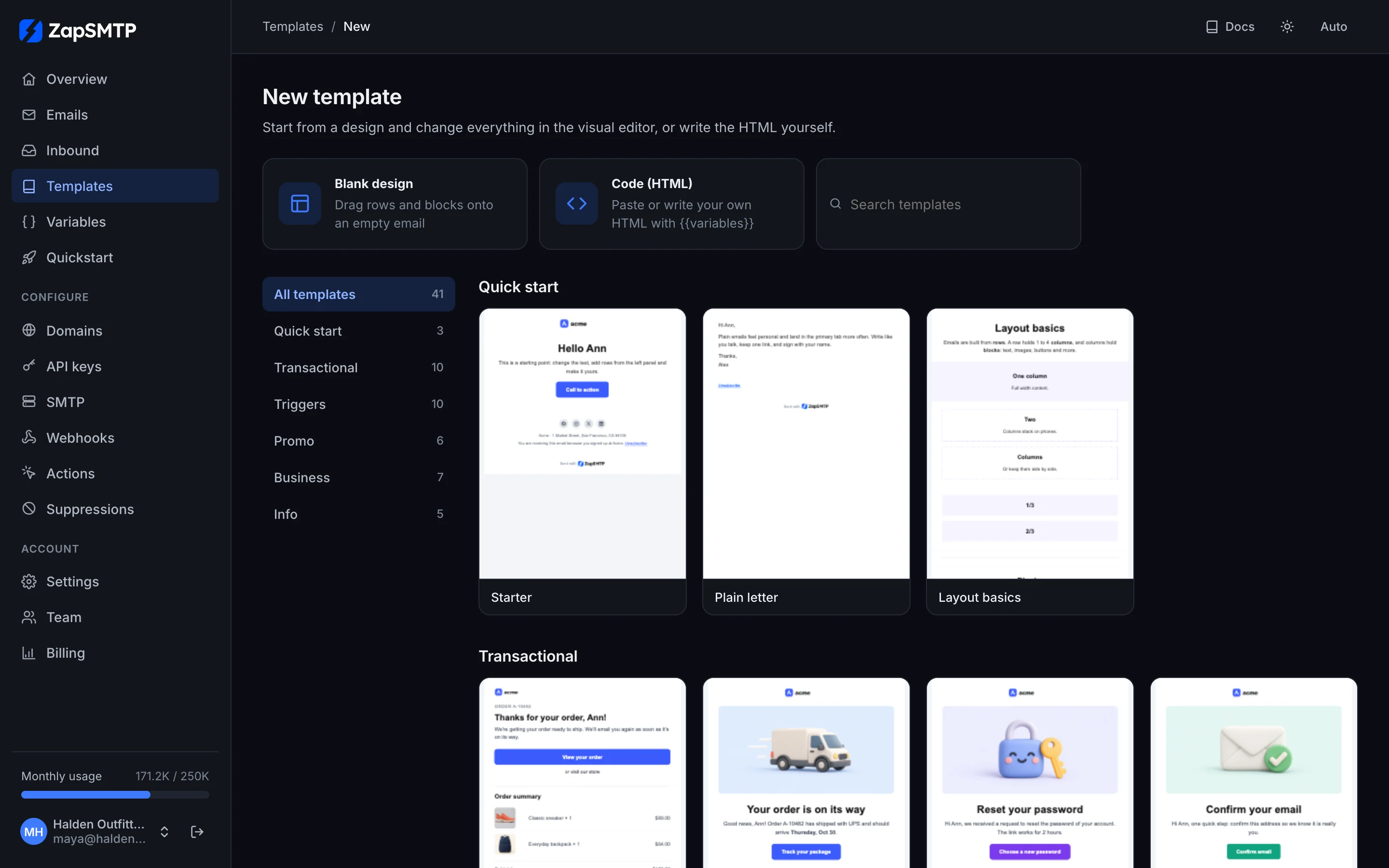Viewport: 1389px width, 868px height.
Task: Click the API keys key icon
Action: tap(29, 366)
